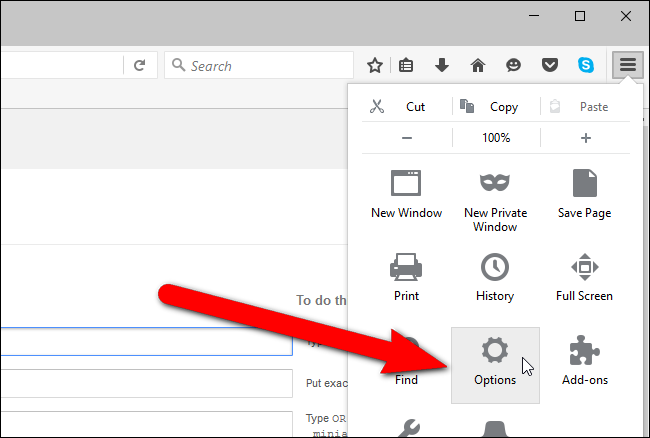Click the Skype toolbar icon
The image size is (650, 438).
point(586,65)
